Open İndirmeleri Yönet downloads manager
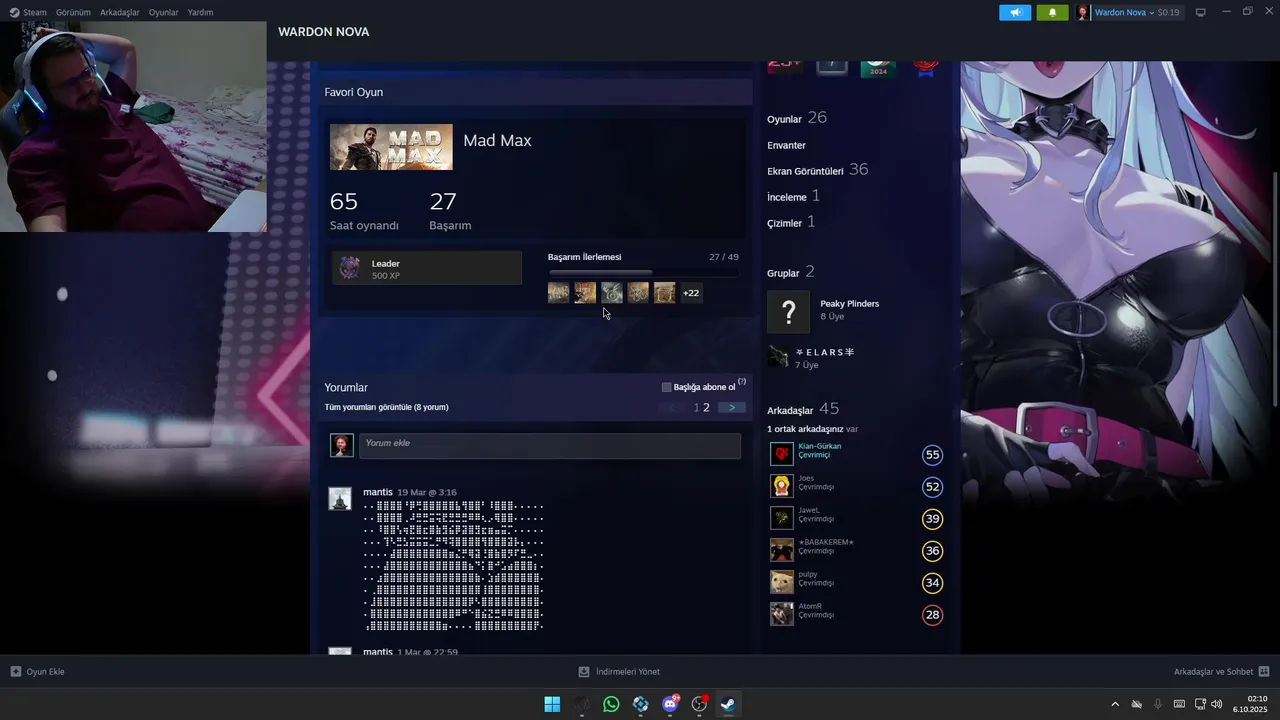Viewport: 1280px width, 720px height. click(x=619, y=672)
